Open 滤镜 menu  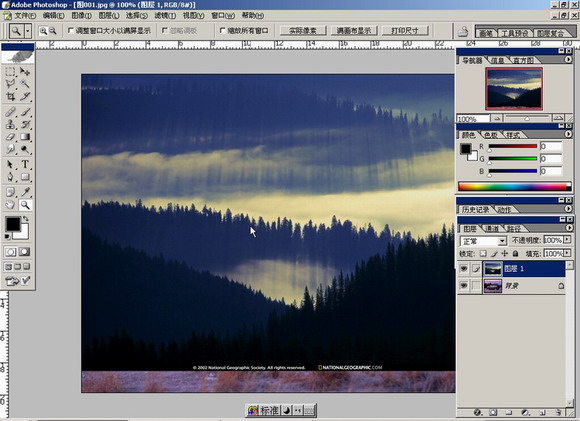pos(165,16)
